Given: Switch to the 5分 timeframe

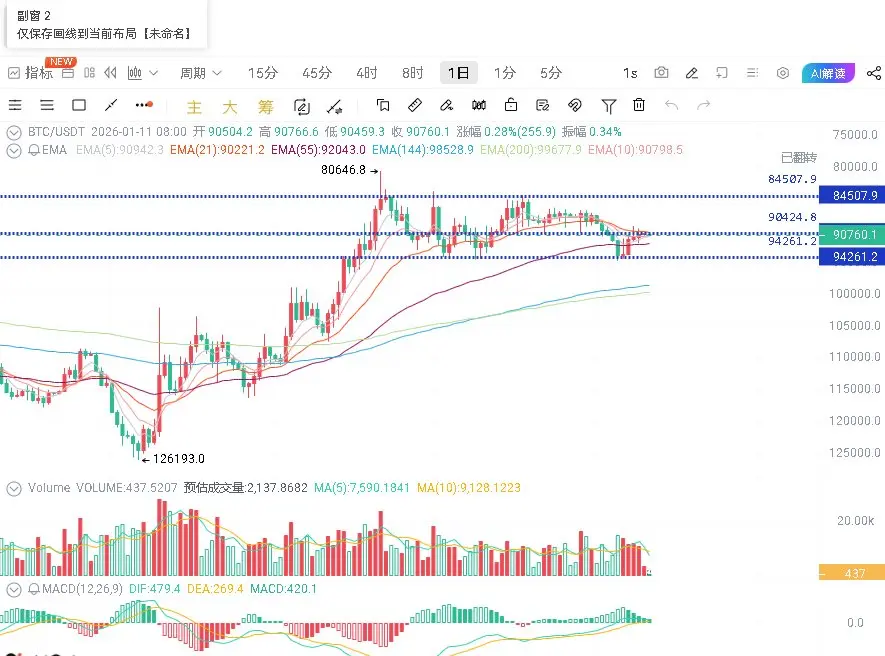Looking at the screenshot, I should tap(551, 73).
